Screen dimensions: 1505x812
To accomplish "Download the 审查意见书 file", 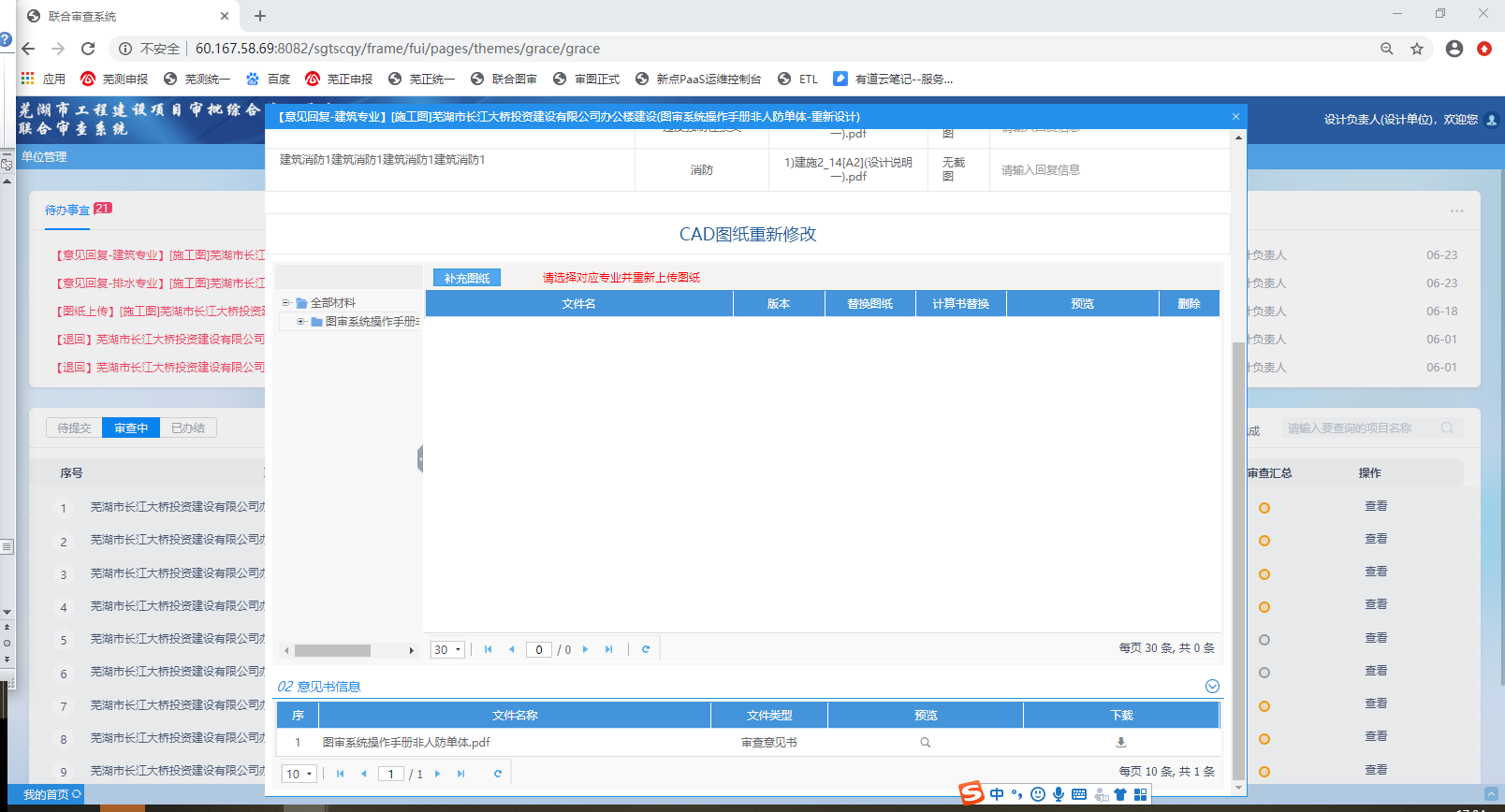I will [x=1120, y=743].
